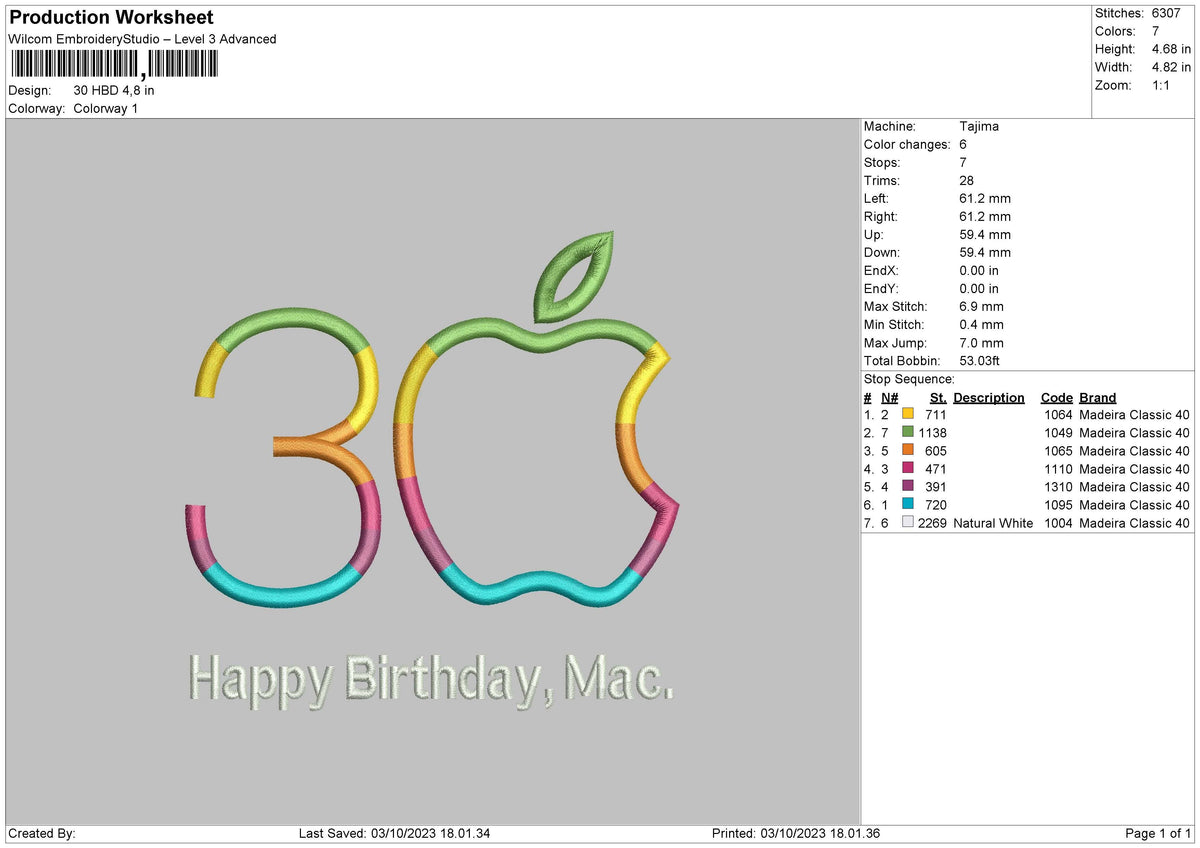This screenshot has height=848, width=1200.
Task: Click the purple thread swatch for code 1310
Action: tap(908, 487)
